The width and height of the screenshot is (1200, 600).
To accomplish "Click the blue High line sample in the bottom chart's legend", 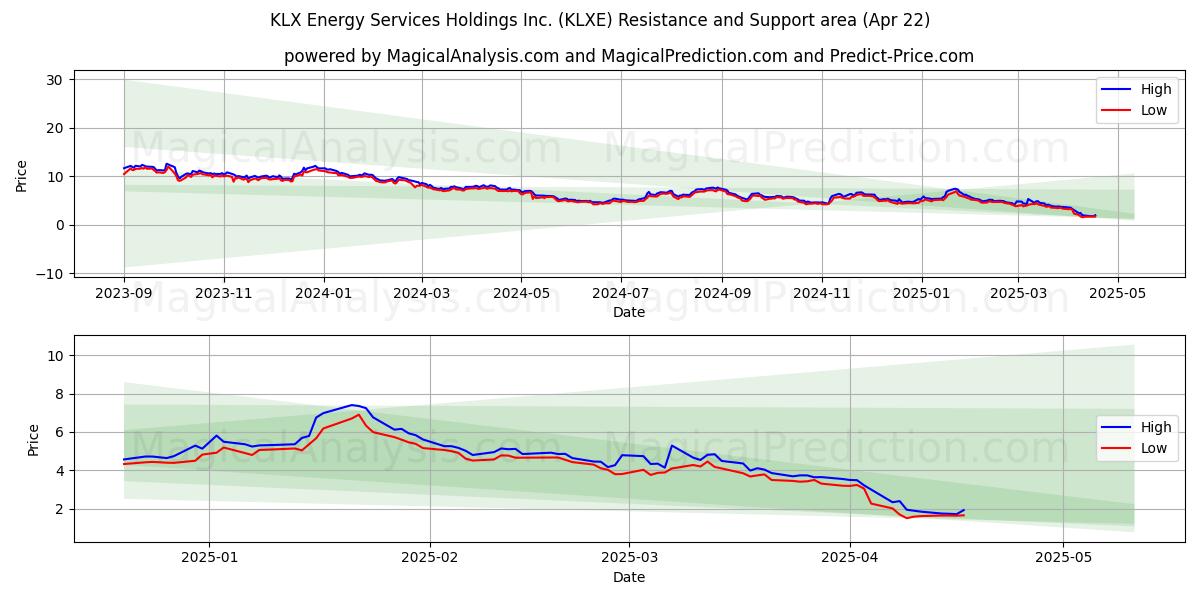I will coord(1118,428).
